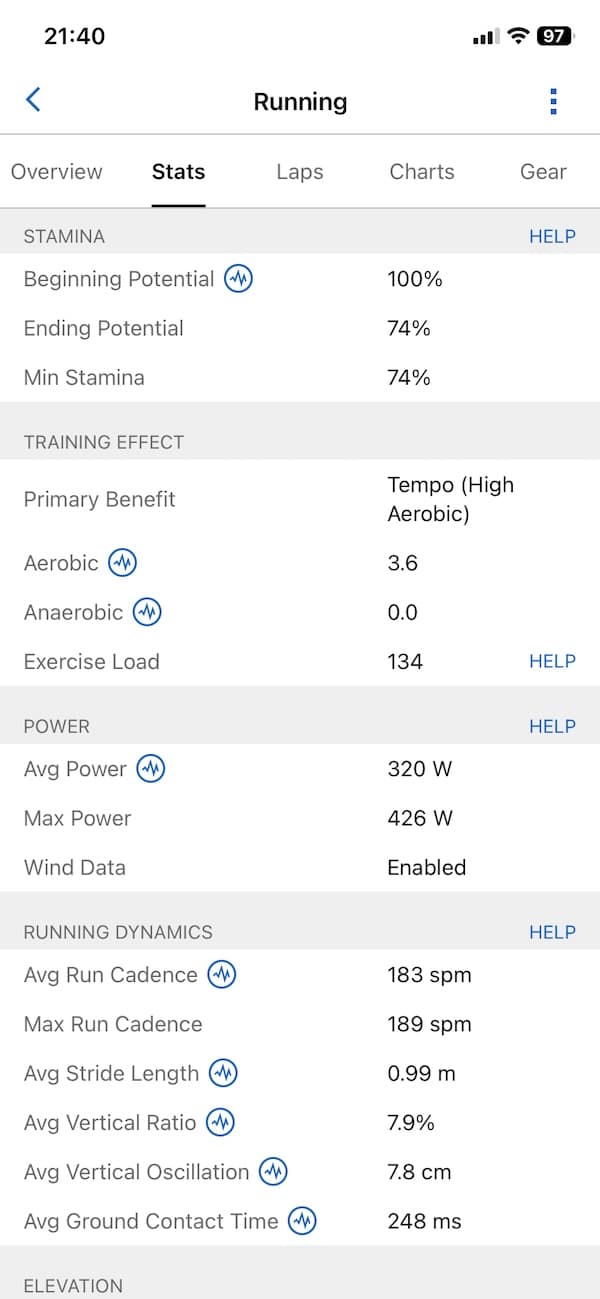The height and width of the screenshot is (1299, 600).
Task: Open HELP for the Power section
Action: pos(552,727)
